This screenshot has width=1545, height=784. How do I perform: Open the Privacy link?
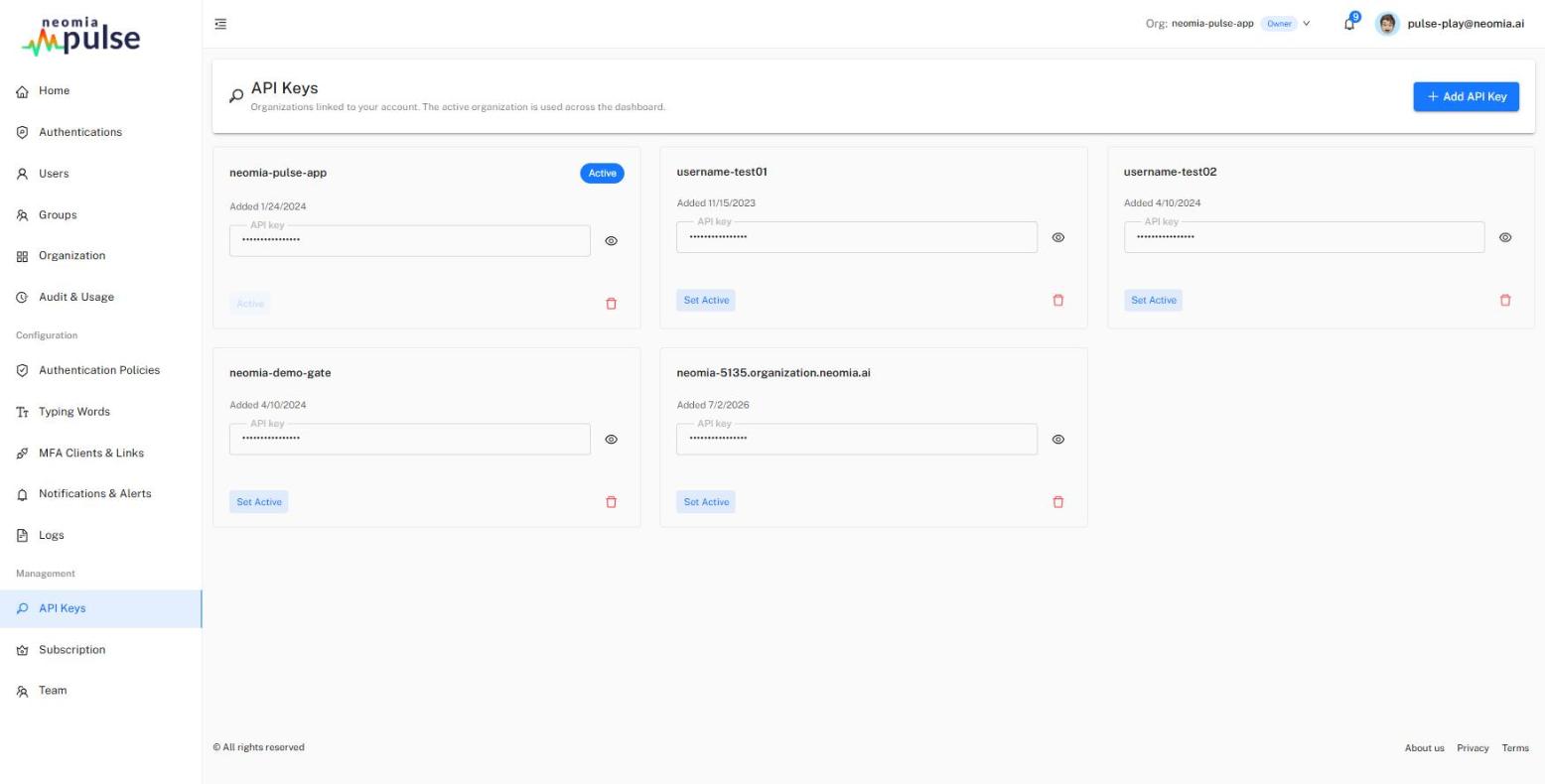click(1473, 748)
